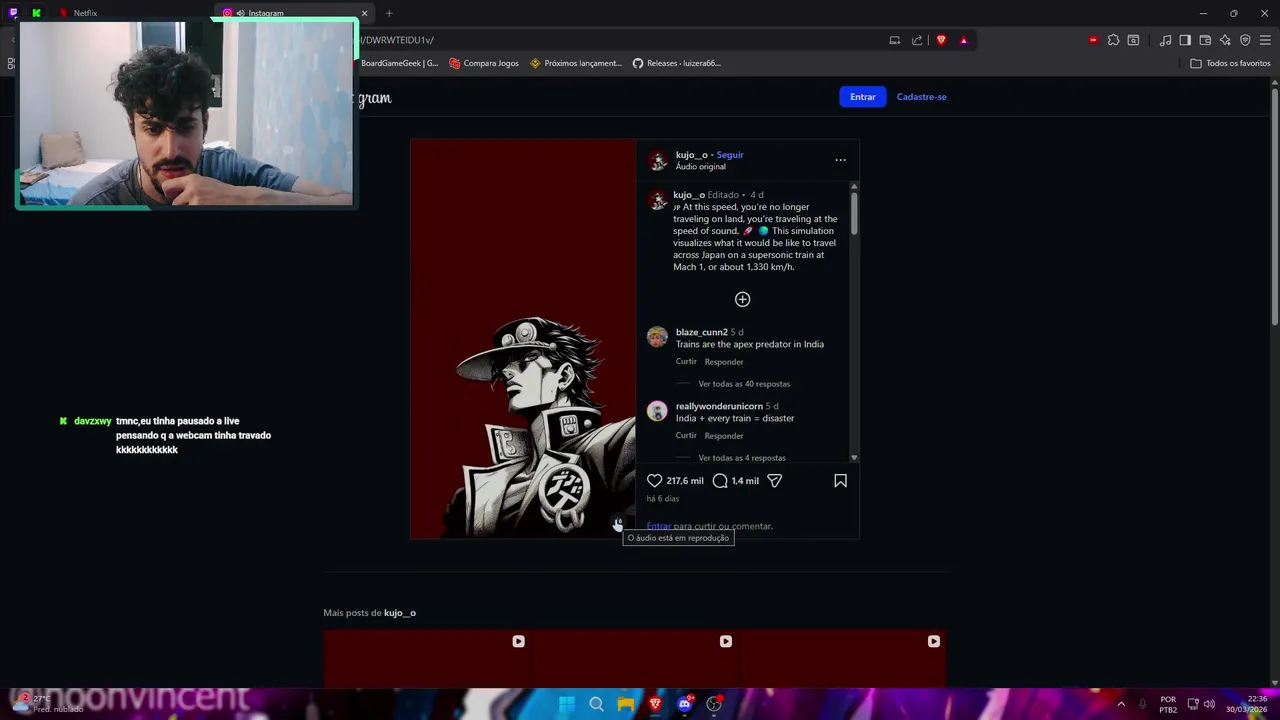This screenshot has width=1280, height=720.
Task: Open Leo AI sparkle icon
Action: tap(1225, 40)
